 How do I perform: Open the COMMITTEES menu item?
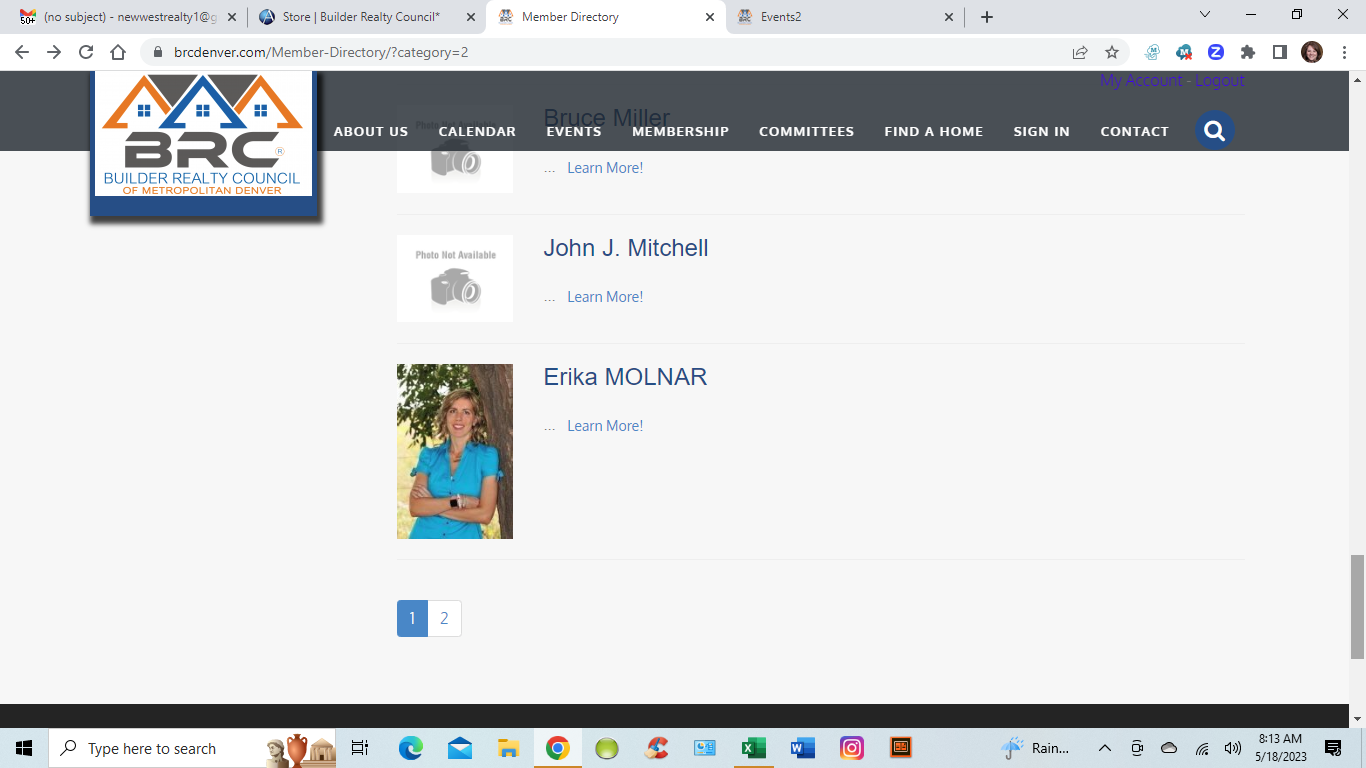(806, 131)
